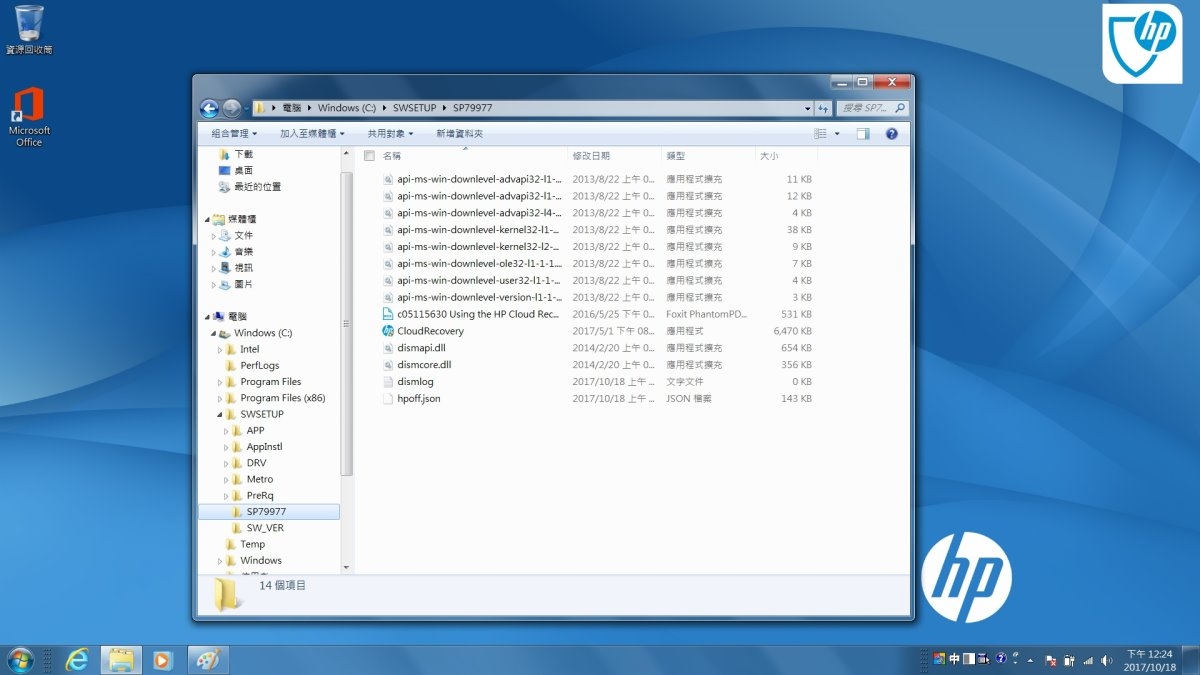Click the volume speaker tray icon
The height and width of the screenshot is (675, 1200).
pyautogui.click(x=1105, y=660)
